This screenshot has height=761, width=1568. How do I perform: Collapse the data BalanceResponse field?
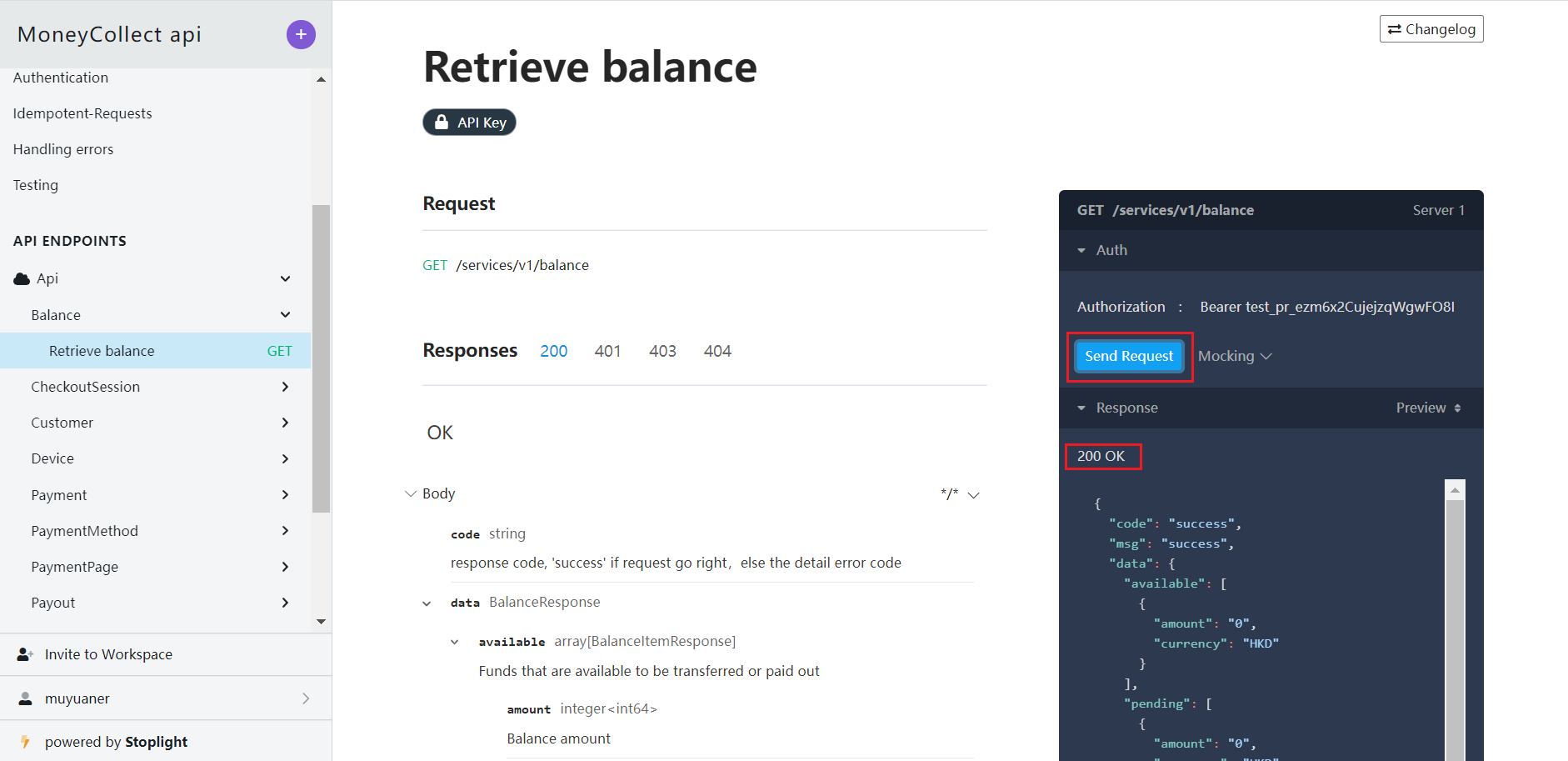pyautogui.click(x=427, y=603)
